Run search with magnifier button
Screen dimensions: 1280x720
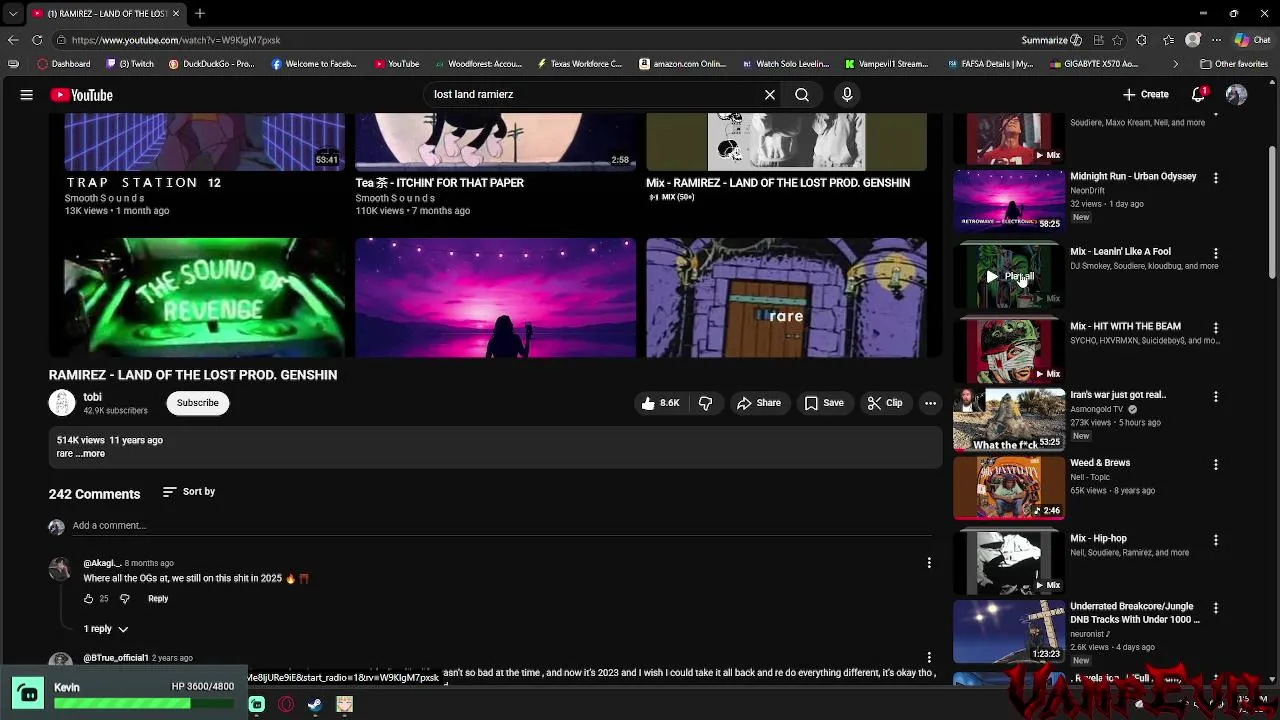(x=802, y=95)
